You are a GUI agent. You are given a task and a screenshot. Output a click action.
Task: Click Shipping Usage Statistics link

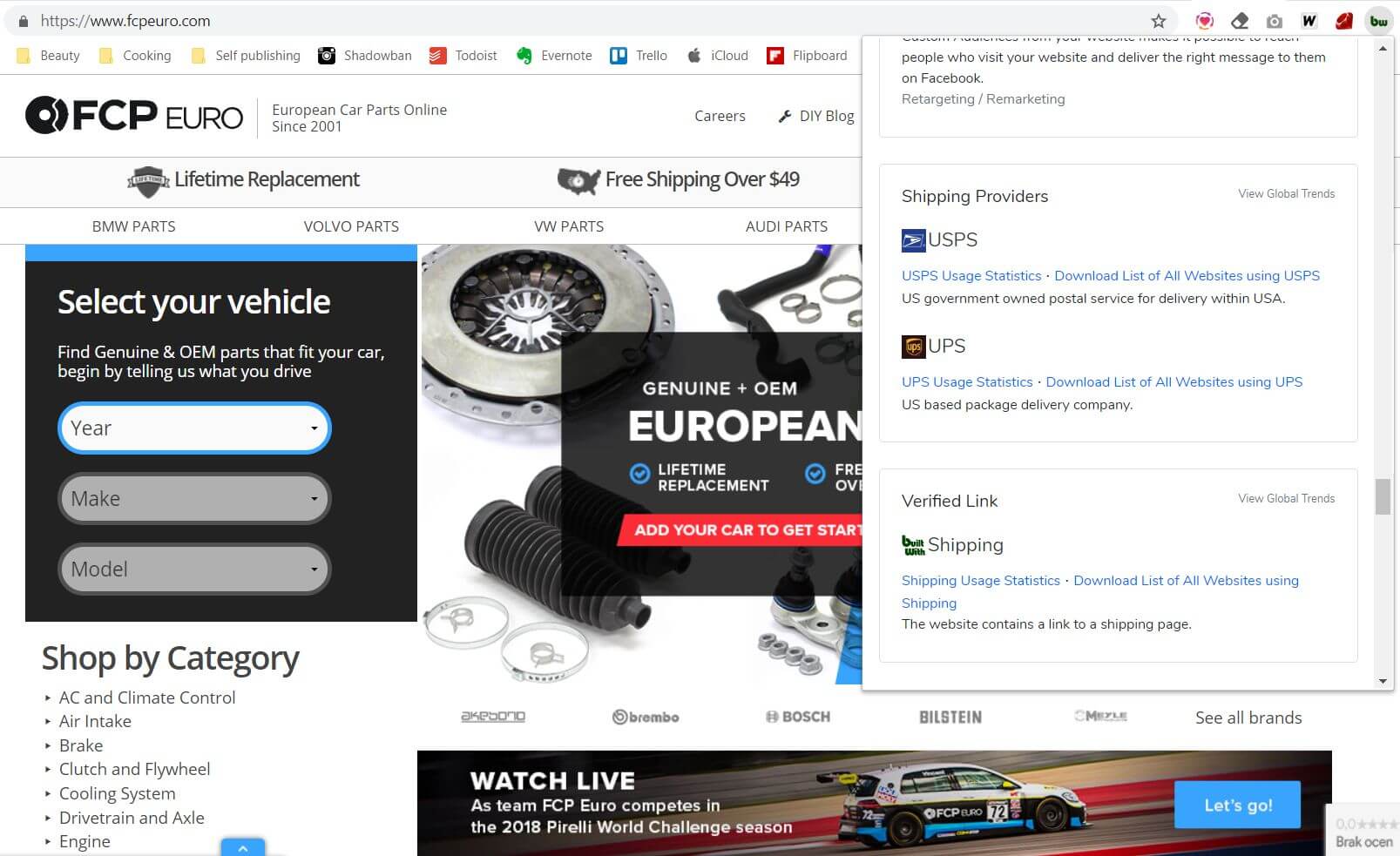tap(981, 581)
